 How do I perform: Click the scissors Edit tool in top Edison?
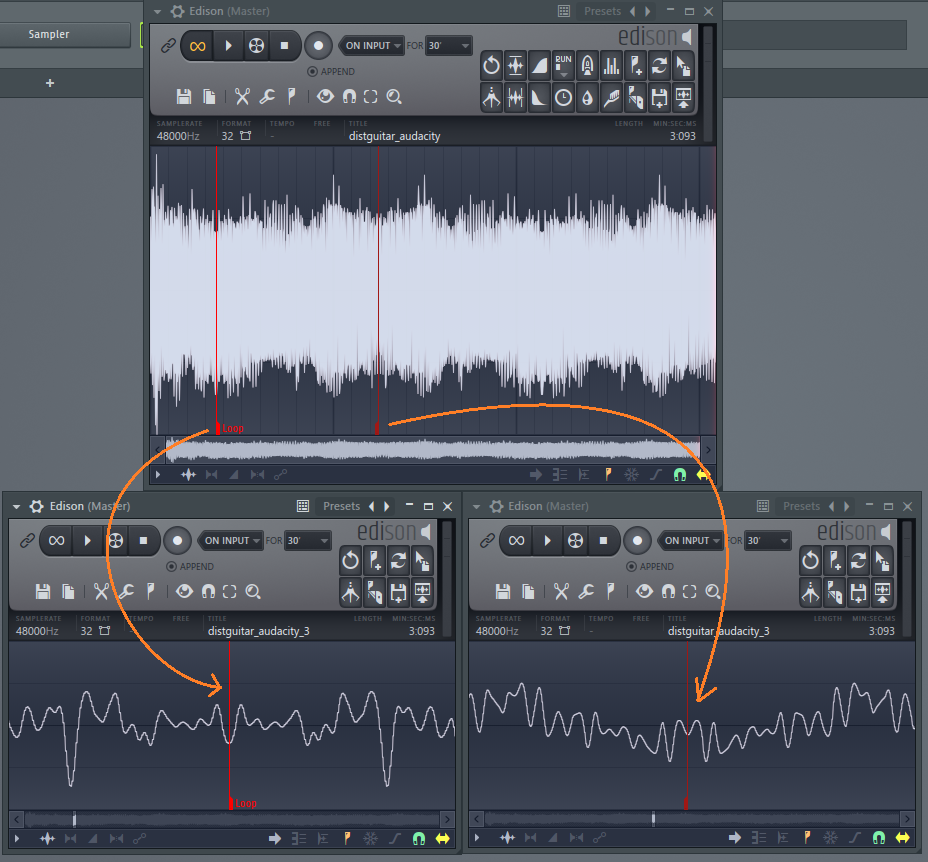click(241, 96)
